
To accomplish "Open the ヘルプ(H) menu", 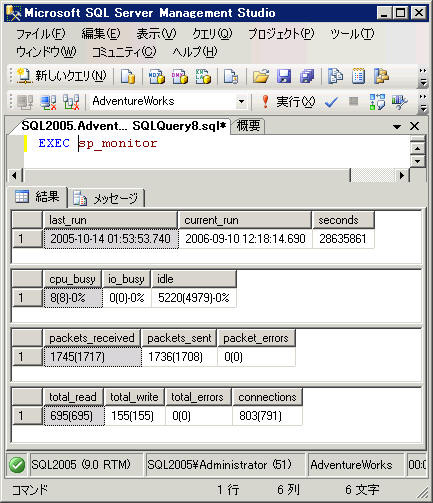I will pos(195,52).
